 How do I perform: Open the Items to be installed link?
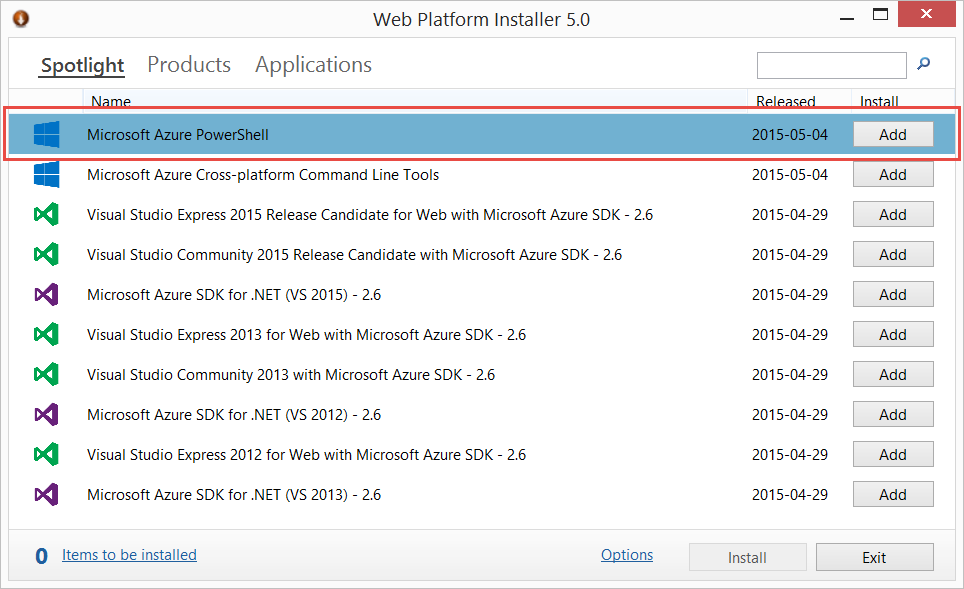[x=129, y=555]
